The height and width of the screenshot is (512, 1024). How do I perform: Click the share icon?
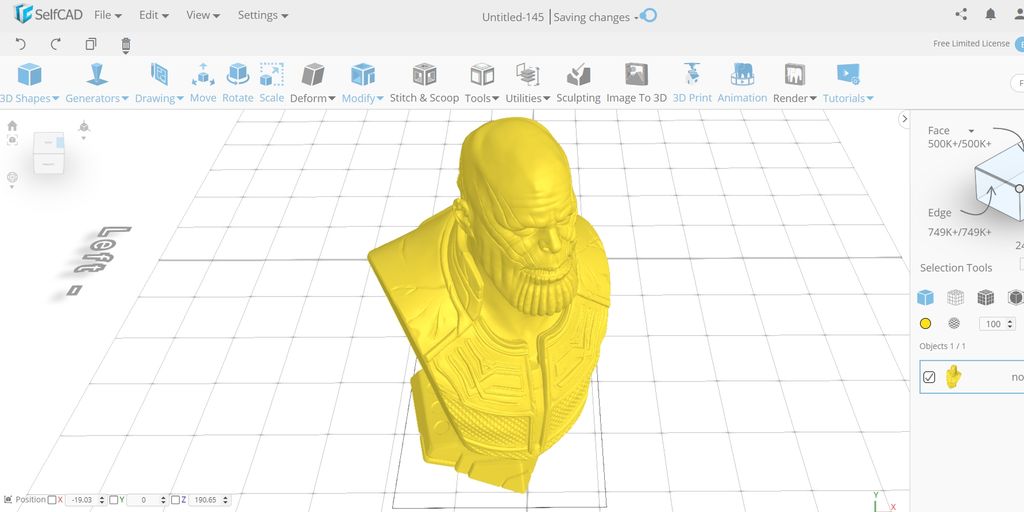tap(961, 15)
